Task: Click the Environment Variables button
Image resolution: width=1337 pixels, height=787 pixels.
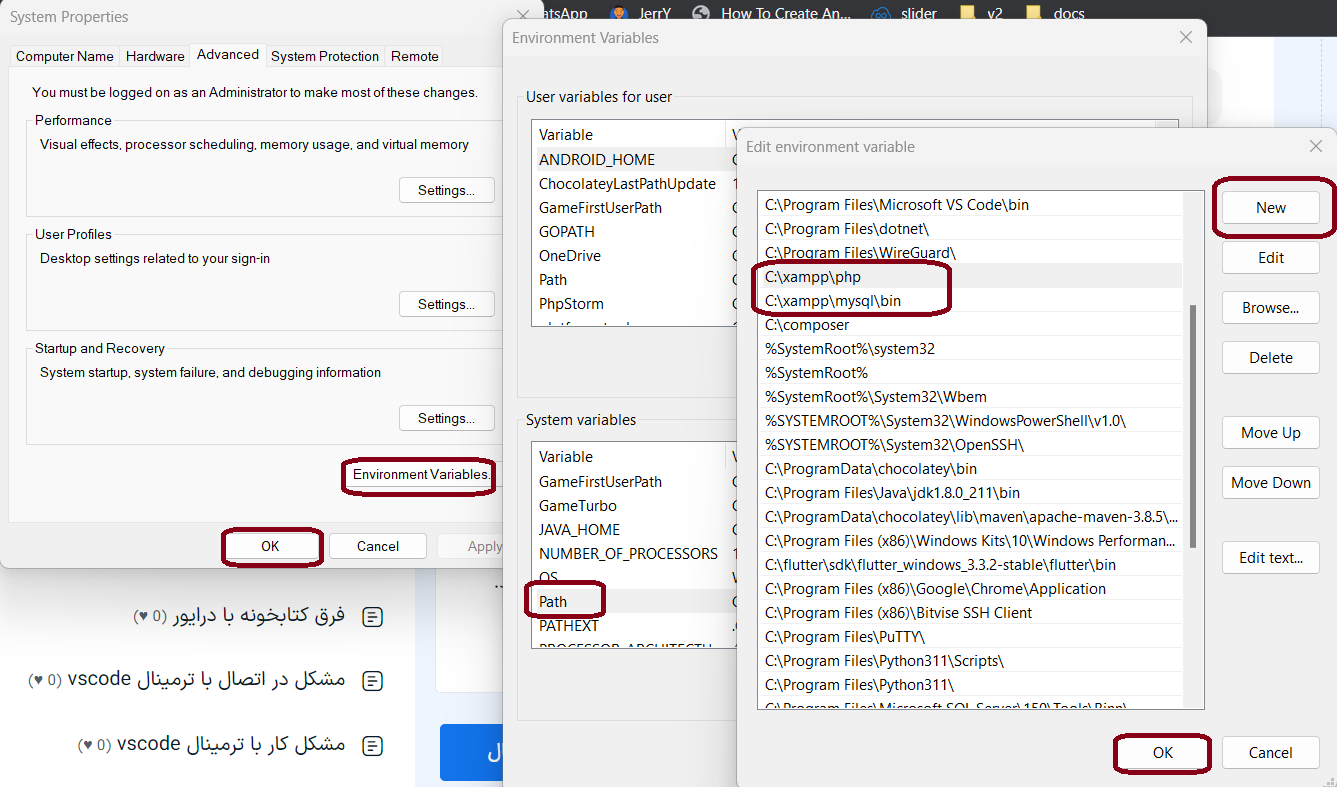Action: pos(421,474)
